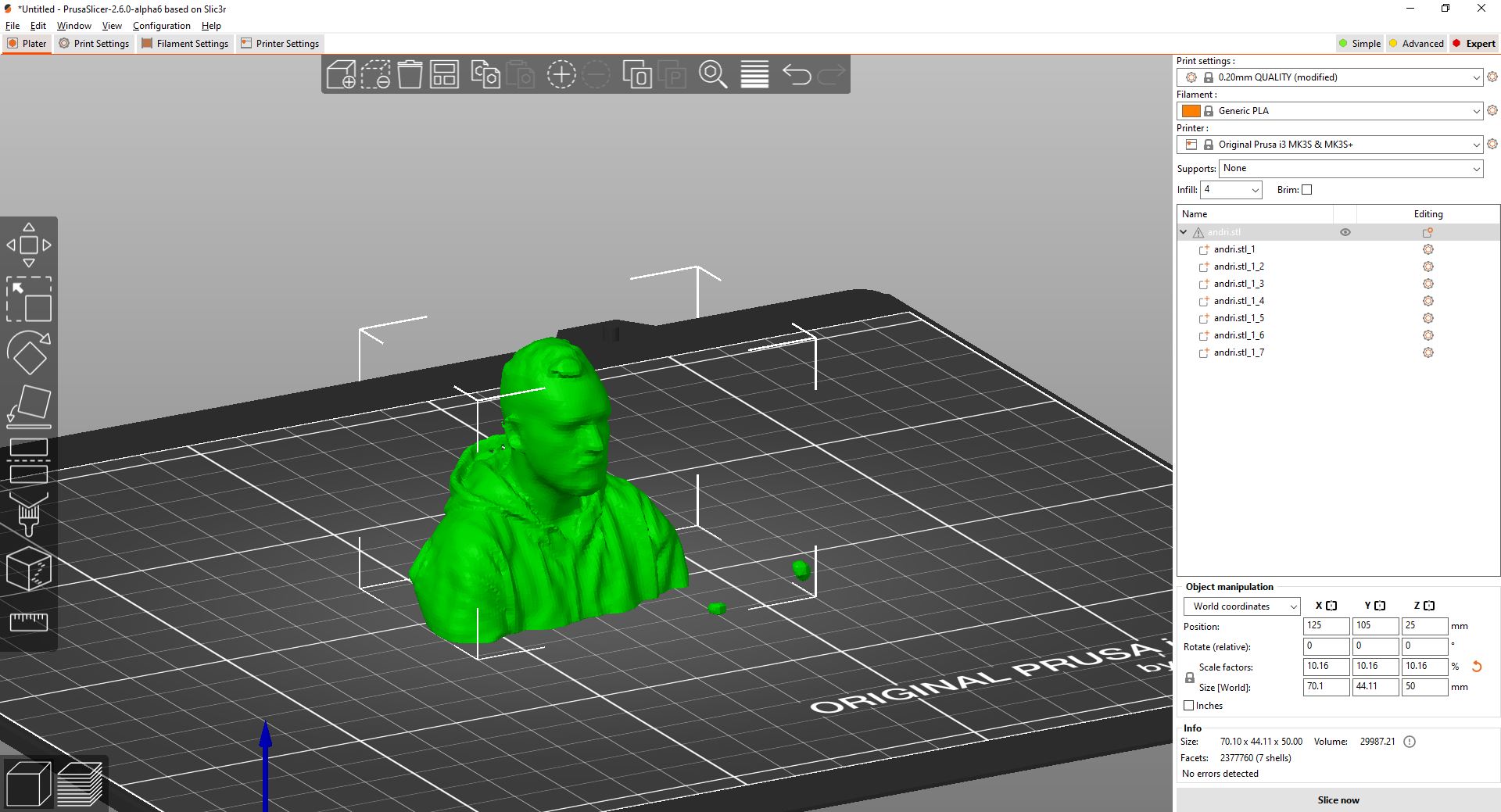Select Simple mode
The image size is (1501, 812).
pos(1359,44)
